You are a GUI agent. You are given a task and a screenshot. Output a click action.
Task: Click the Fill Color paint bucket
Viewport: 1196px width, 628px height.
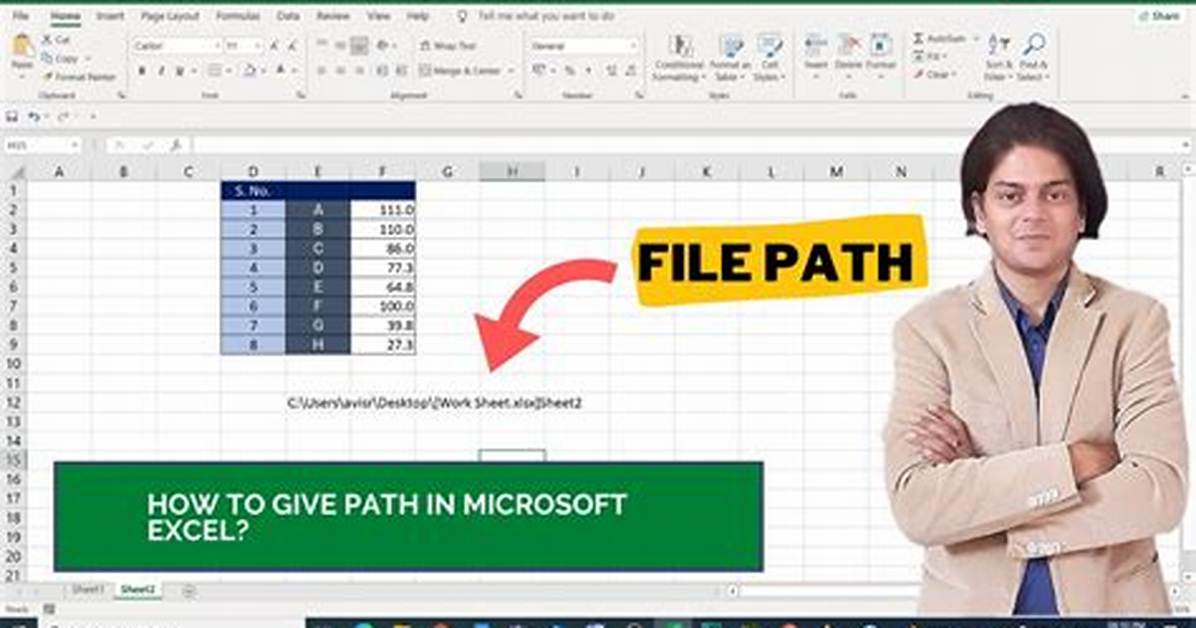point(249,71)
